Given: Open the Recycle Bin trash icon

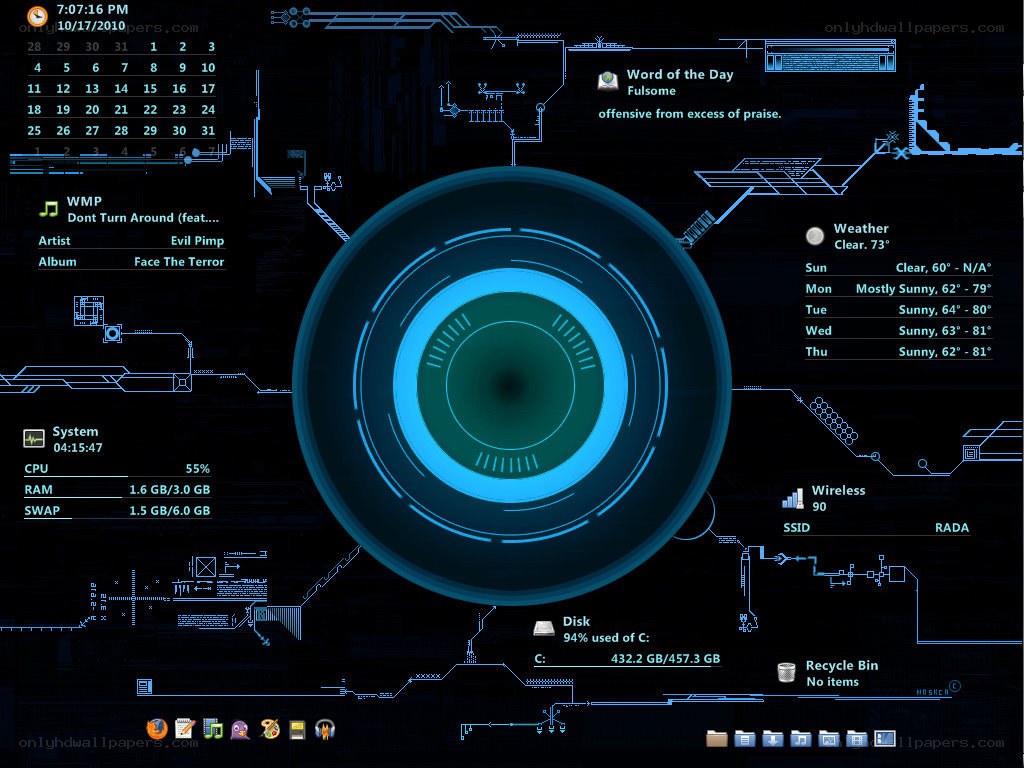Looking at the screenshot, I should pos(787,671).
